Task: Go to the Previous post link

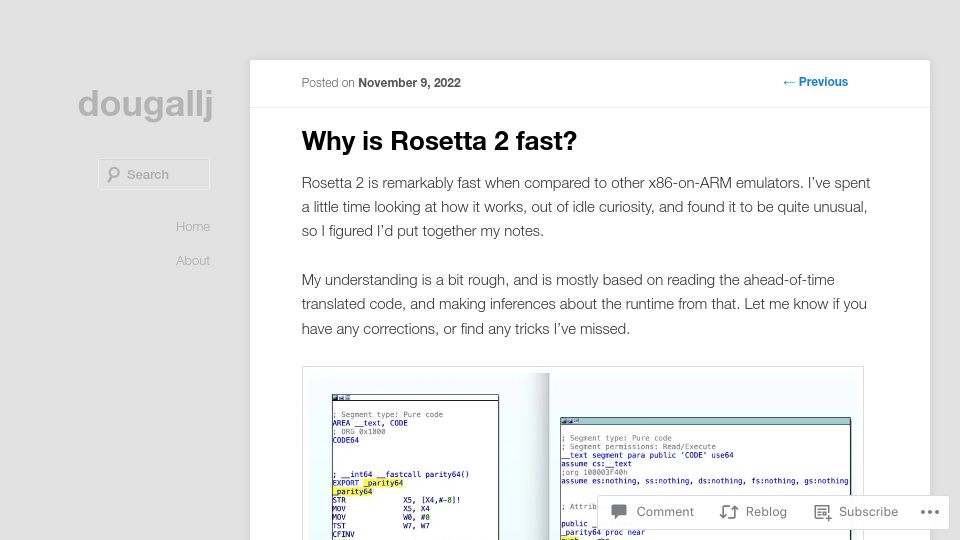Action: (x=815, y=82)
